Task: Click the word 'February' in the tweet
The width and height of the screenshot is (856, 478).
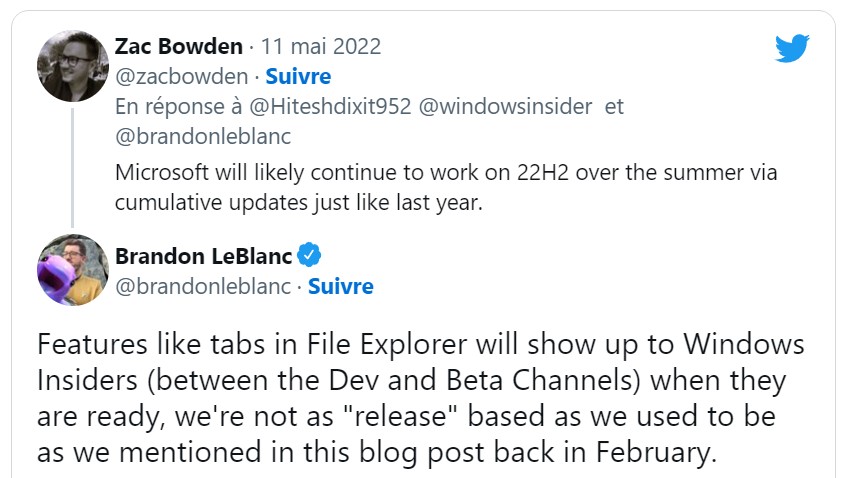Action: [656, 452]
